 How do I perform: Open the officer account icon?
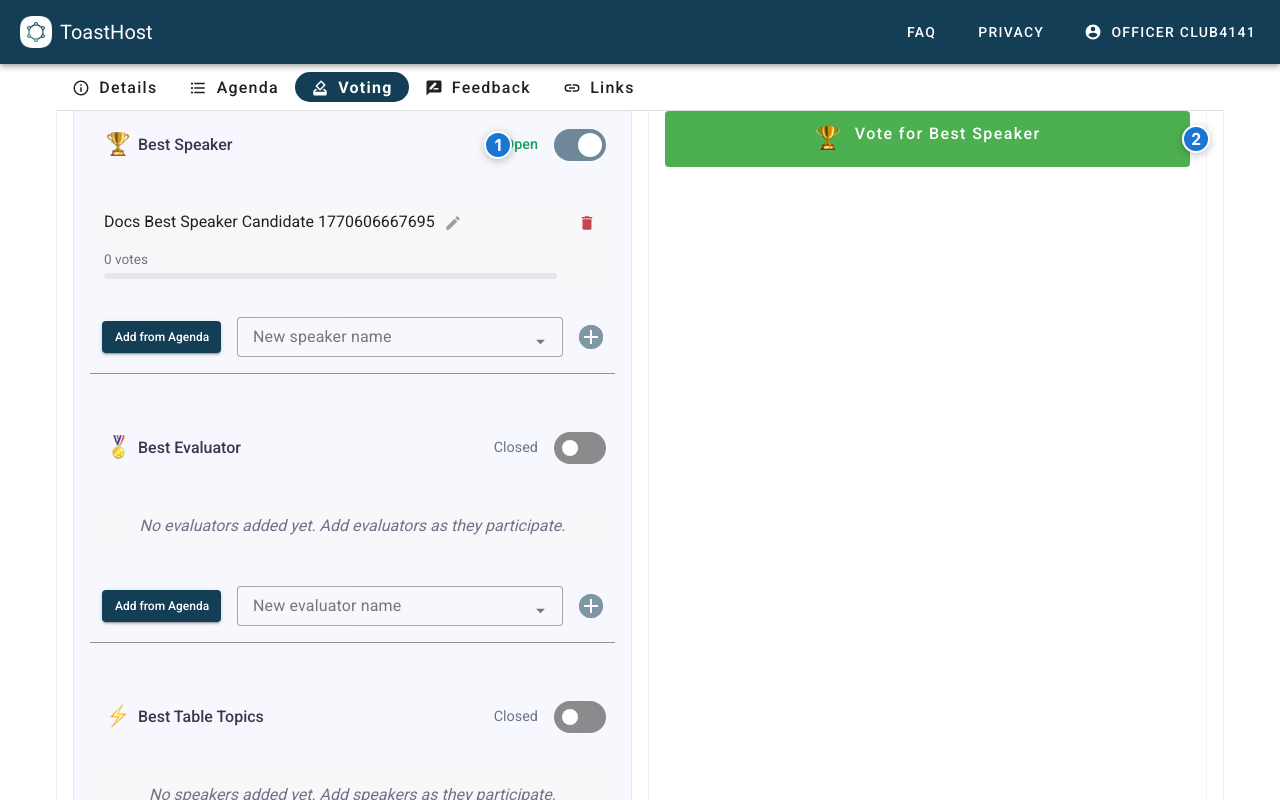[1092, 32]
